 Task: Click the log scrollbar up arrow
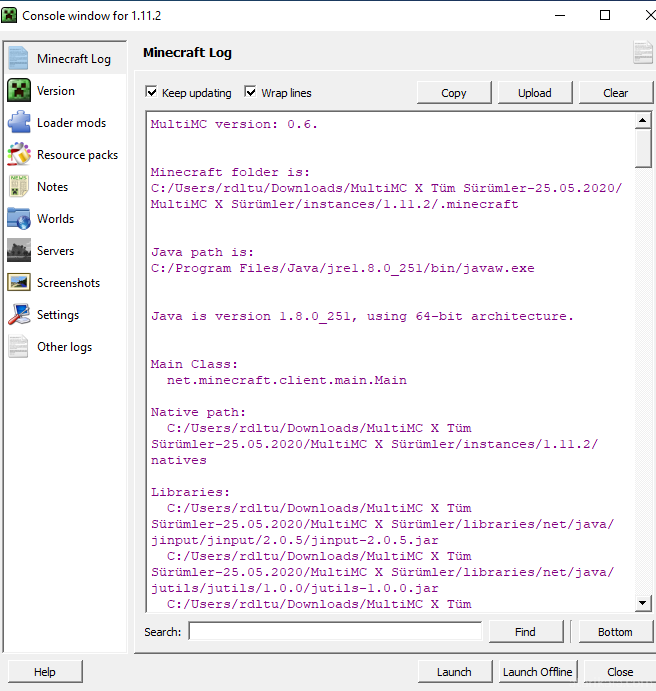pos(643,120)
